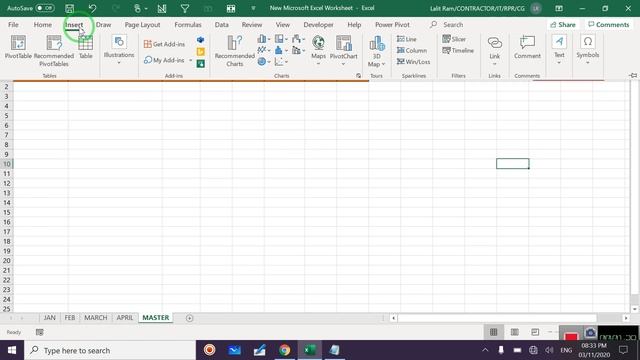Insert a Win/Loss sparkline
This screenshot has width=640, height=360.
tap(413, 62)
